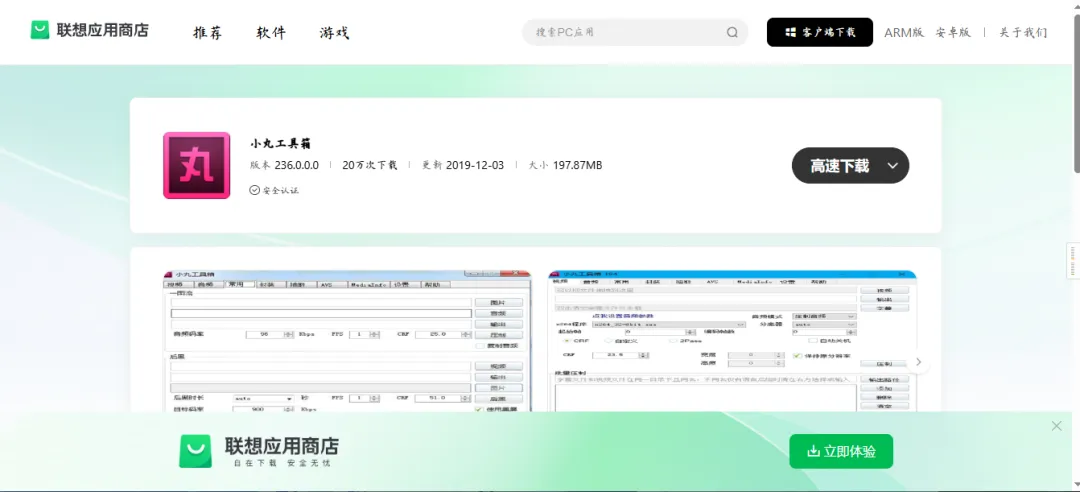Click the banner 联想应用商店 logo icon
The height and width of the screenshot is (492, 1080).
(196, 451)
